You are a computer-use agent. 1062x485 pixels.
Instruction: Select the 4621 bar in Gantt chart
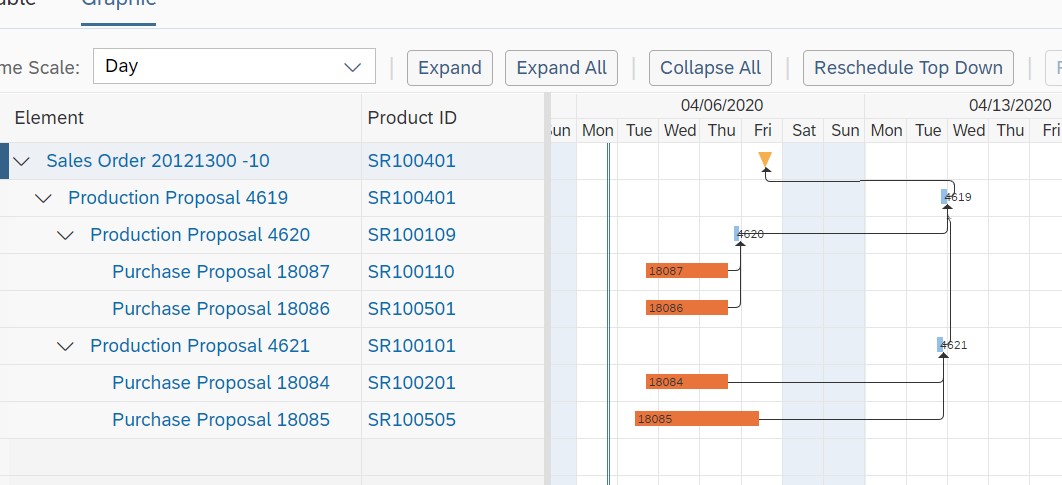(940, 345)
